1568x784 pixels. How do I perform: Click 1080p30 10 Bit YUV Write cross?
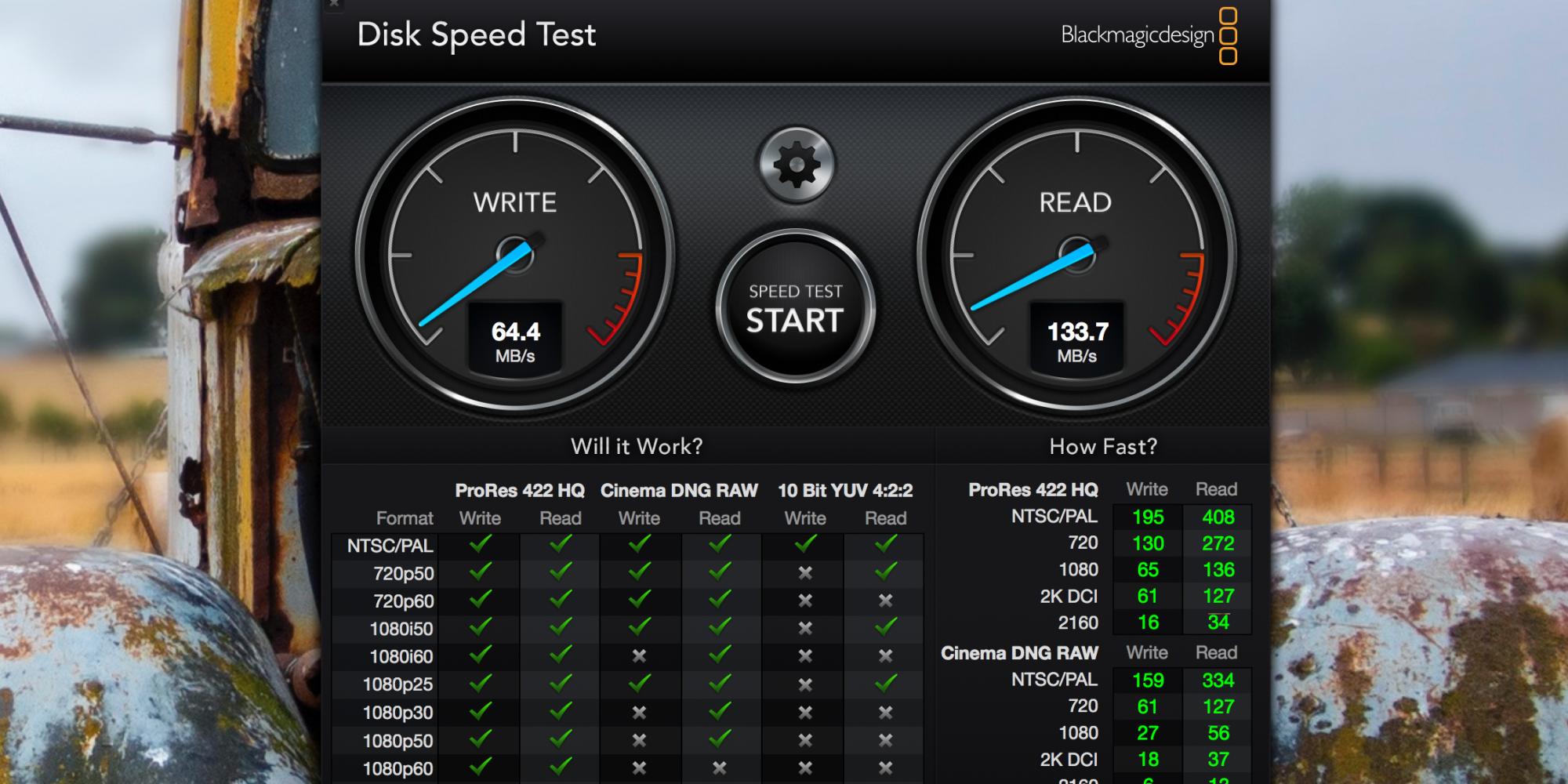click(x=805, y=713)
